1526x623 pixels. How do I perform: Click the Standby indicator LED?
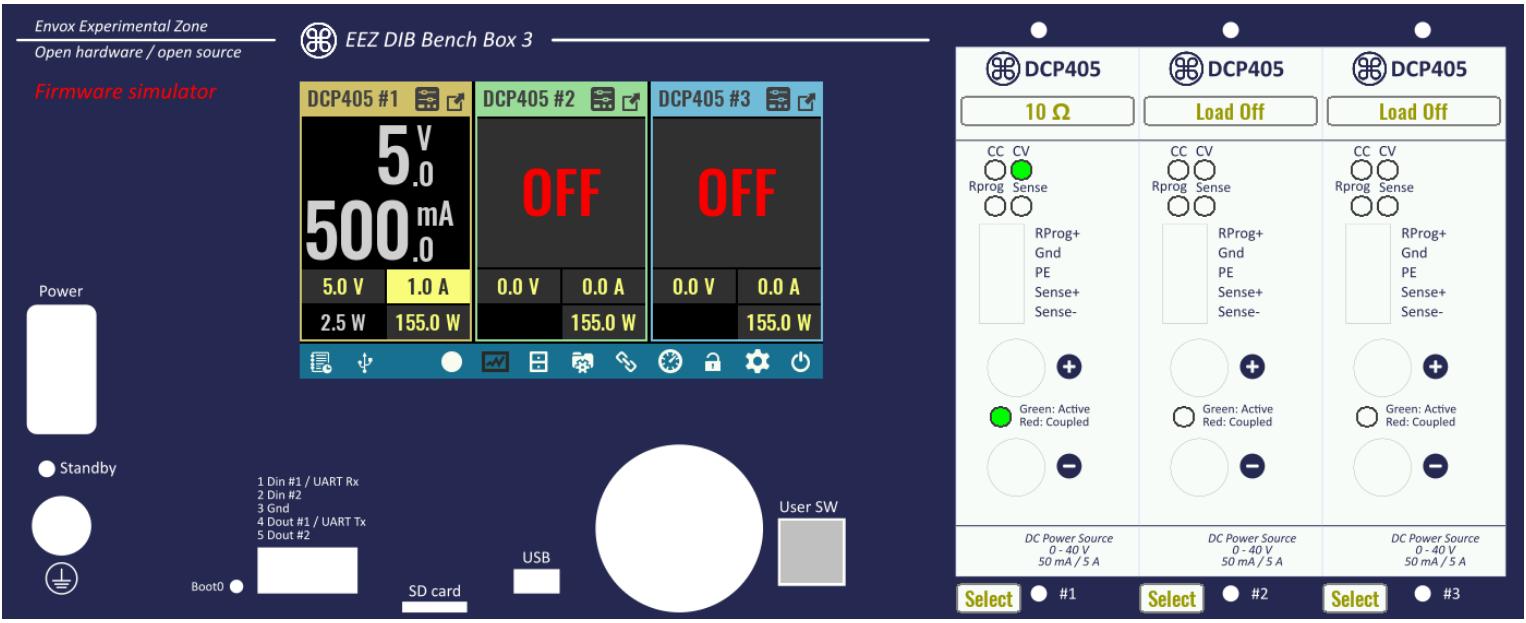coord(45,469)
